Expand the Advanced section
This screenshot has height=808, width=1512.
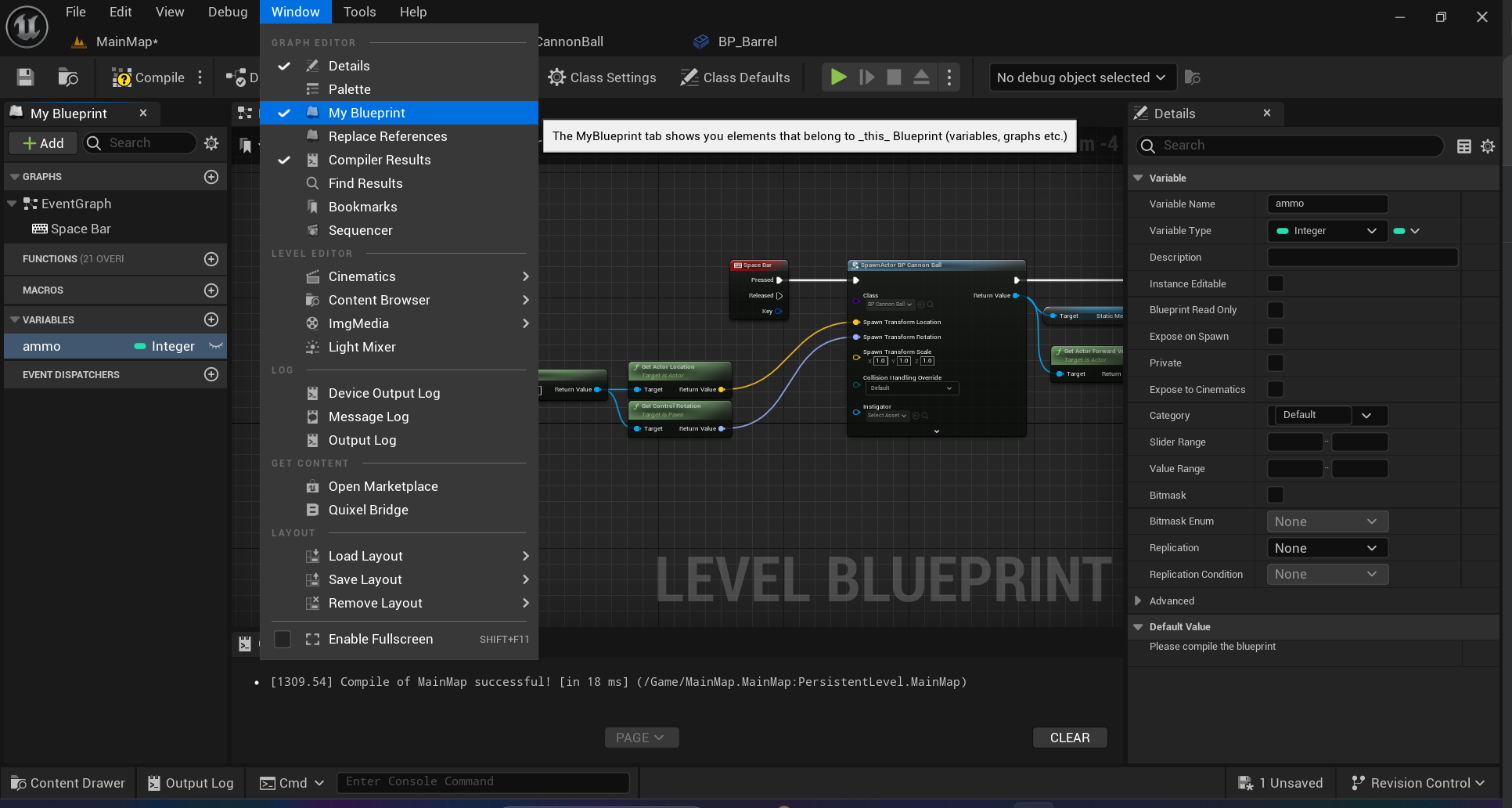tap(1139, 601)
